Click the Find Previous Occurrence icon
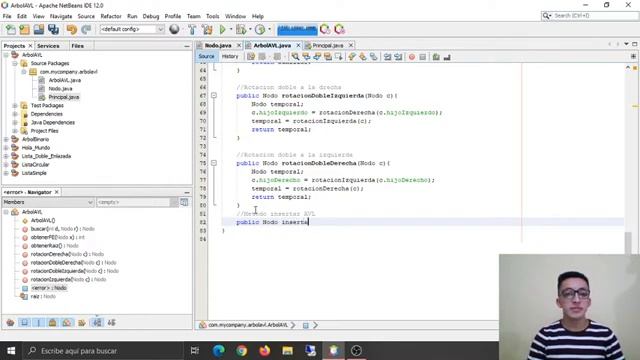This screenshot has width=640, height=360. point(306,57)
